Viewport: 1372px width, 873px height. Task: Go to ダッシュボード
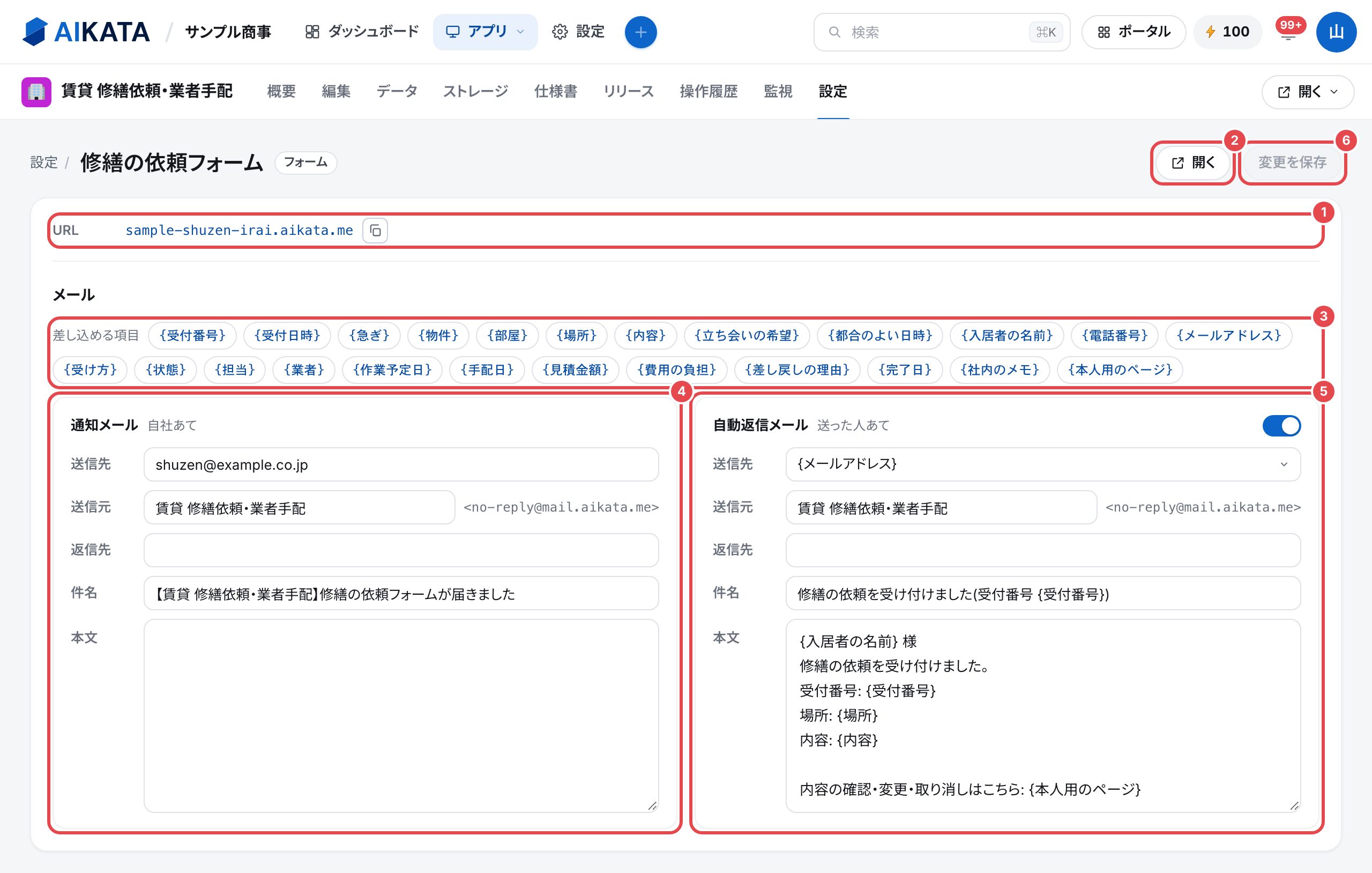pos(362,32)
